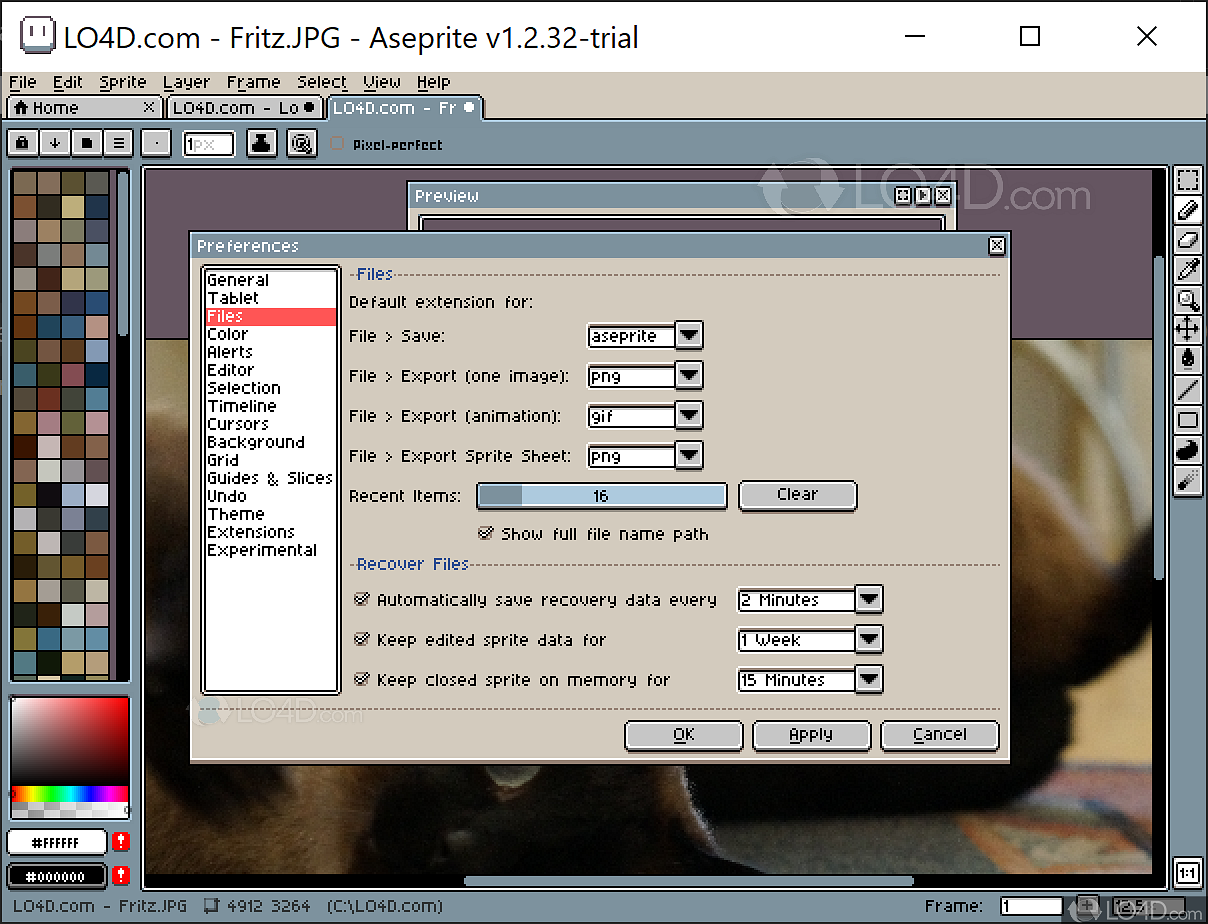Open the File > Save extension dropdown
The image size is (1208, 924).
[x=689, y=336]
